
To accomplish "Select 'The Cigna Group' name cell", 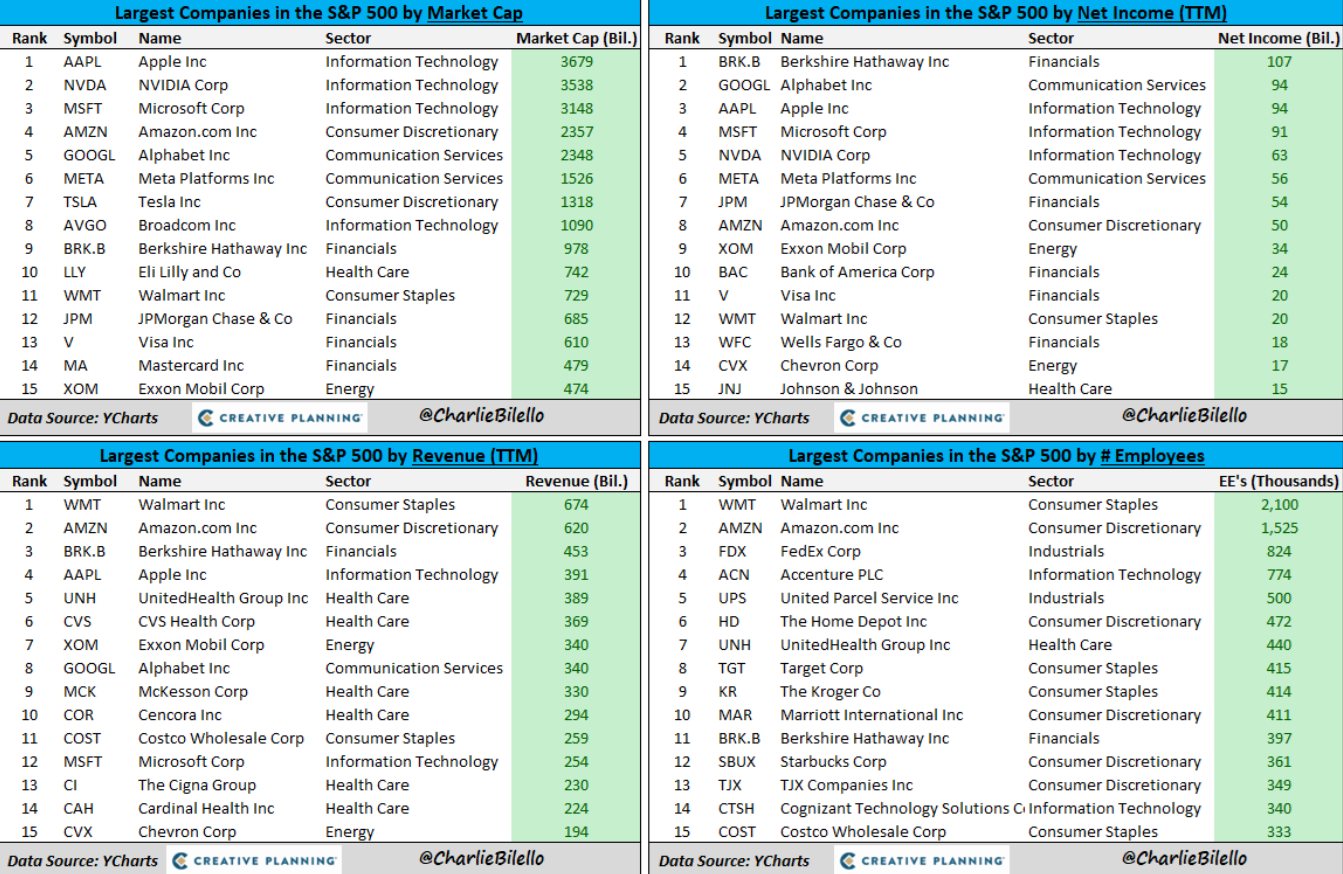I will pyautogui.click(x=197, y=785).
